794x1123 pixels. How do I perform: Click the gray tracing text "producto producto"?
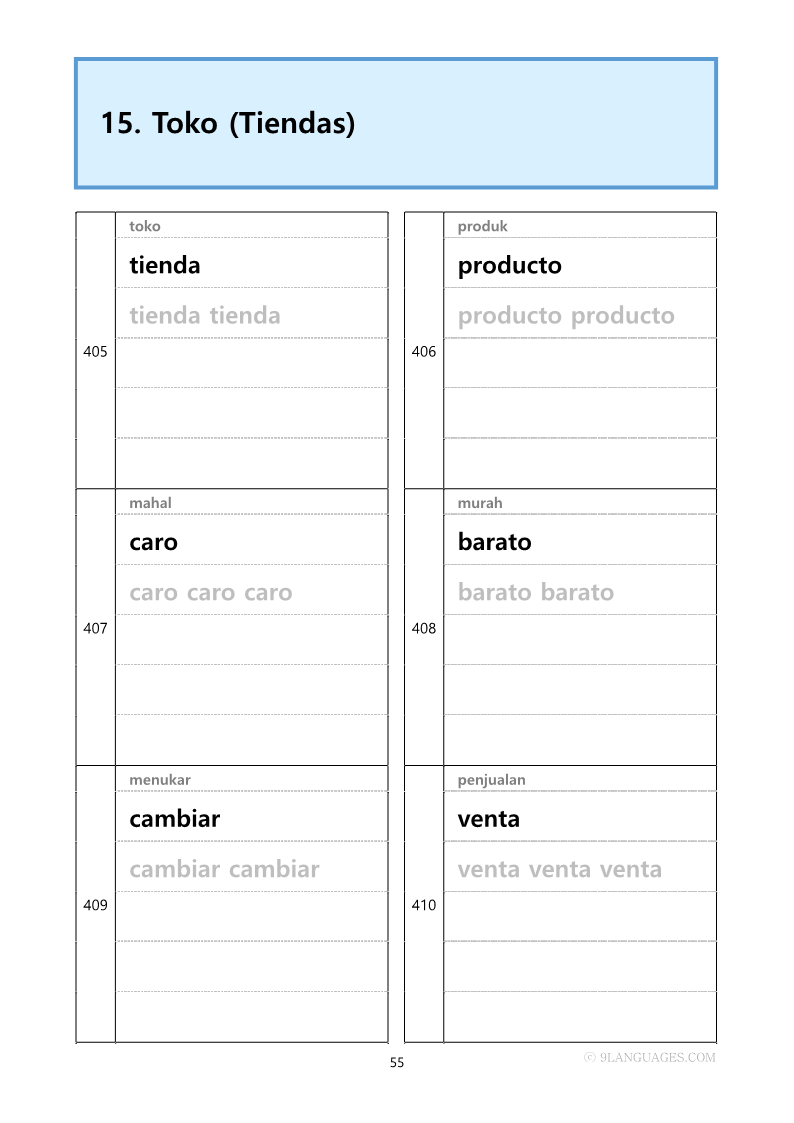[x=566, y=316]
